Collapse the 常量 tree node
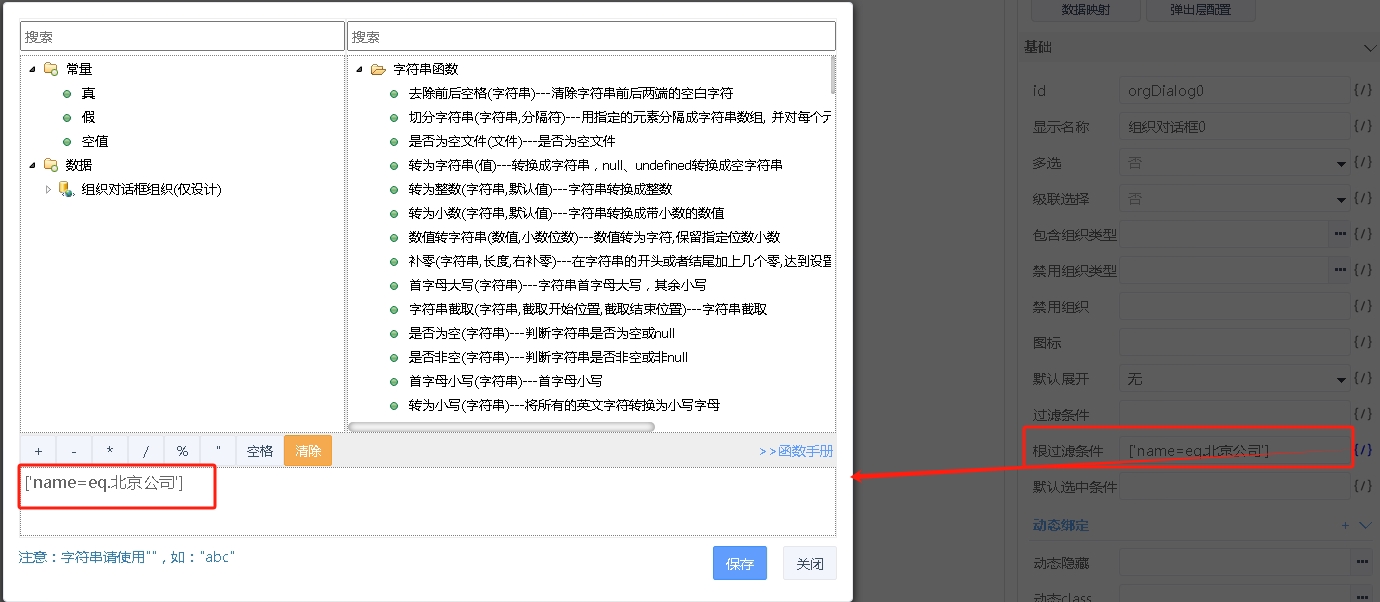The width and height of the screenshot is (1380, 602). point(32,69)
